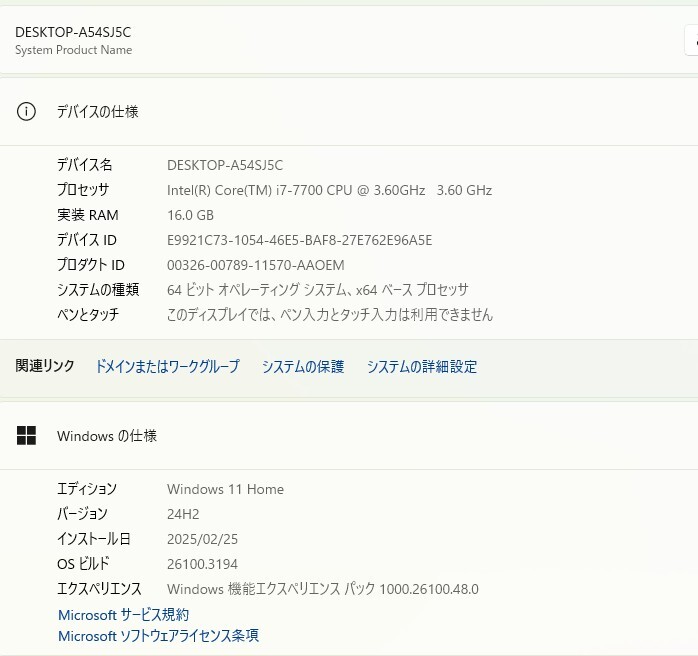
Task: Click the OS build value 26100.3194
Action: click(202, 564)
